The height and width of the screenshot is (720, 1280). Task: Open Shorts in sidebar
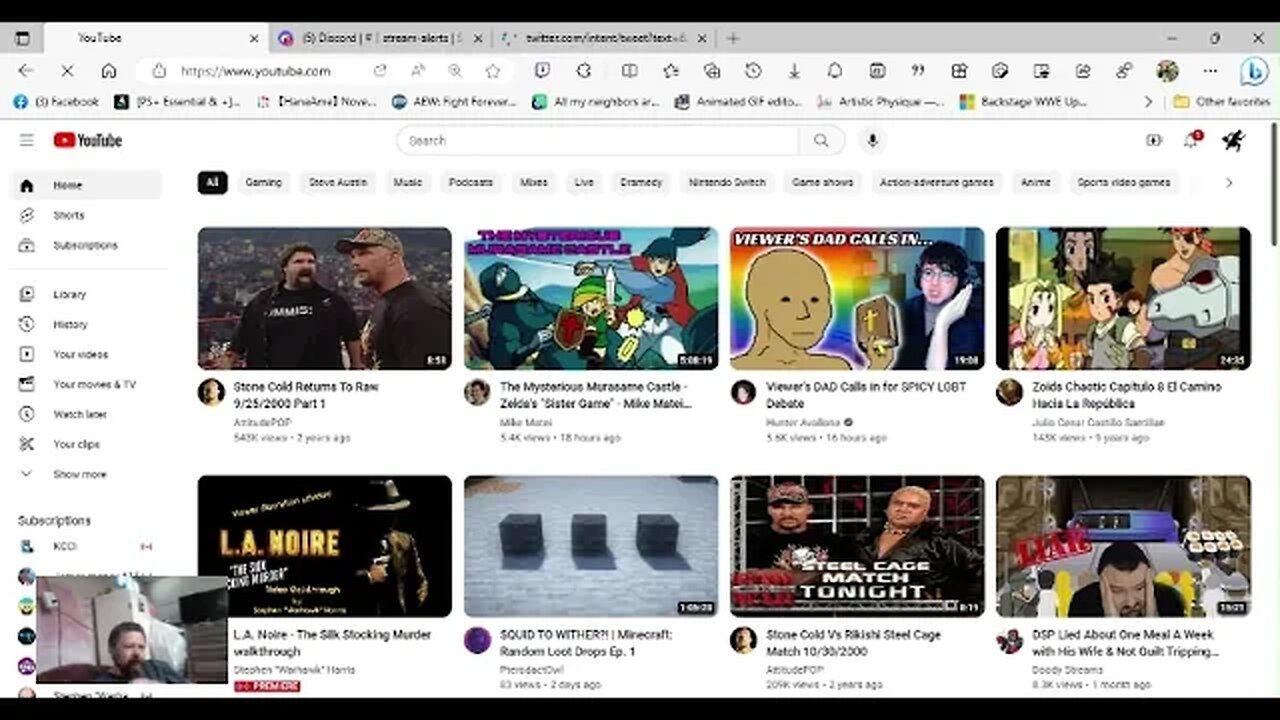click(x=85, y=215)
